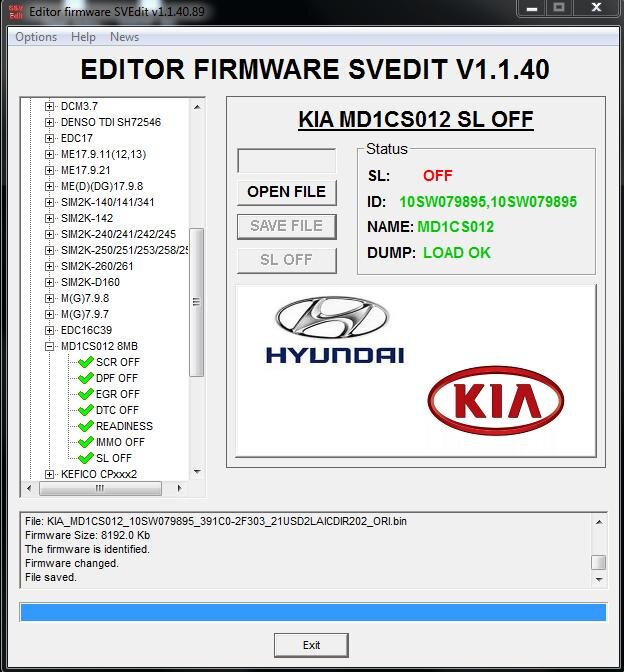624x672 pixels.
Task: Expand the SIM2K-142 tree node
Action: click(x=49, y=219)
